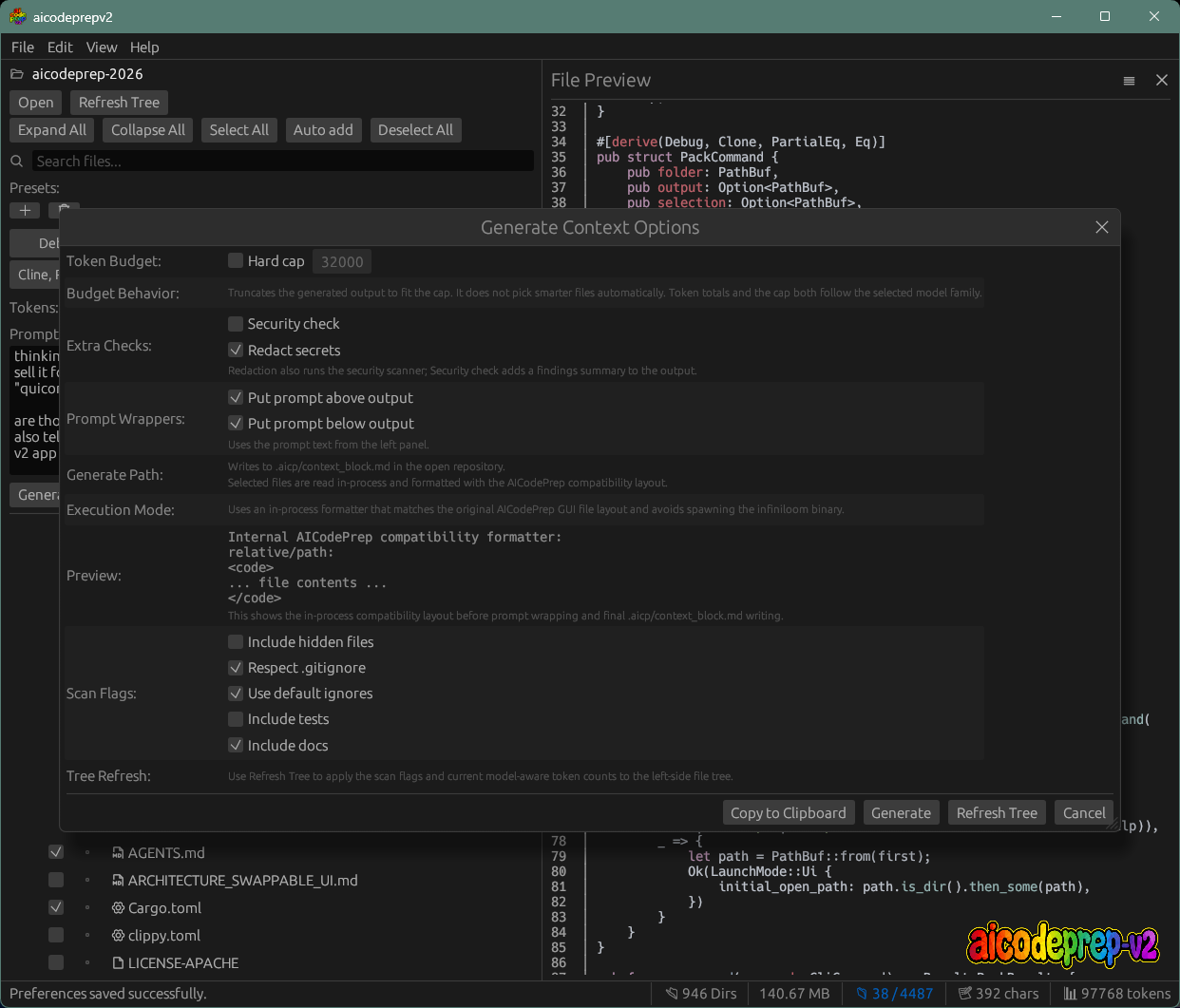
Task: Enable Include tests
Action: (x=236, y=719)
